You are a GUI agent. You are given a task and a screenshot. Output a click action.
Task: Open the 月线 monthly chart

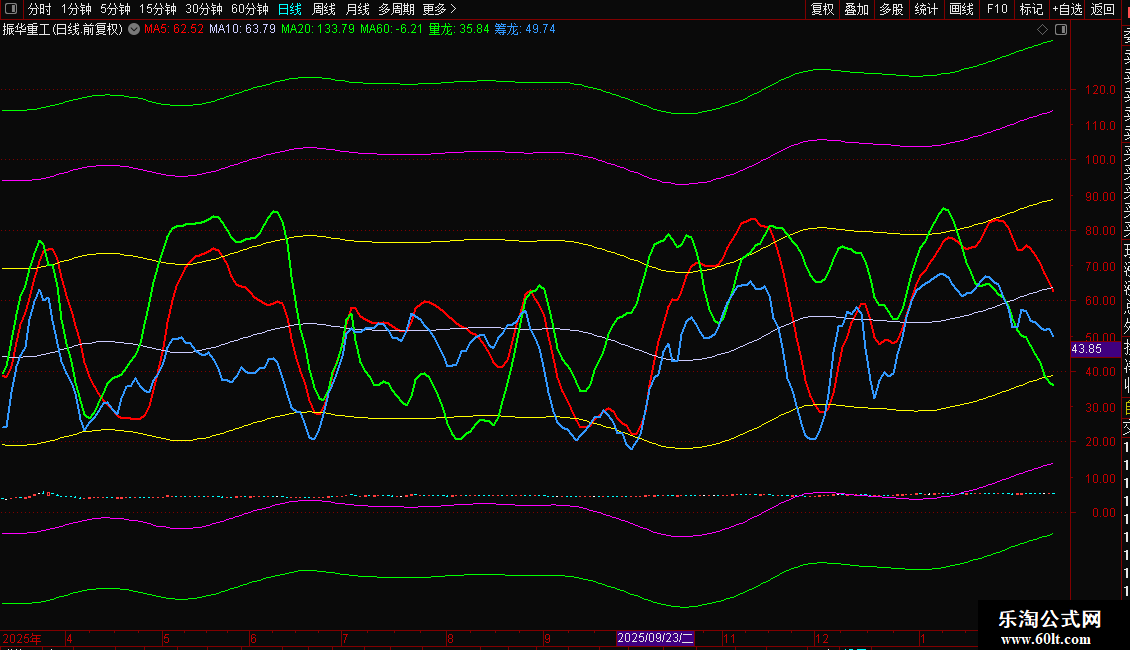tap(357, 9)
